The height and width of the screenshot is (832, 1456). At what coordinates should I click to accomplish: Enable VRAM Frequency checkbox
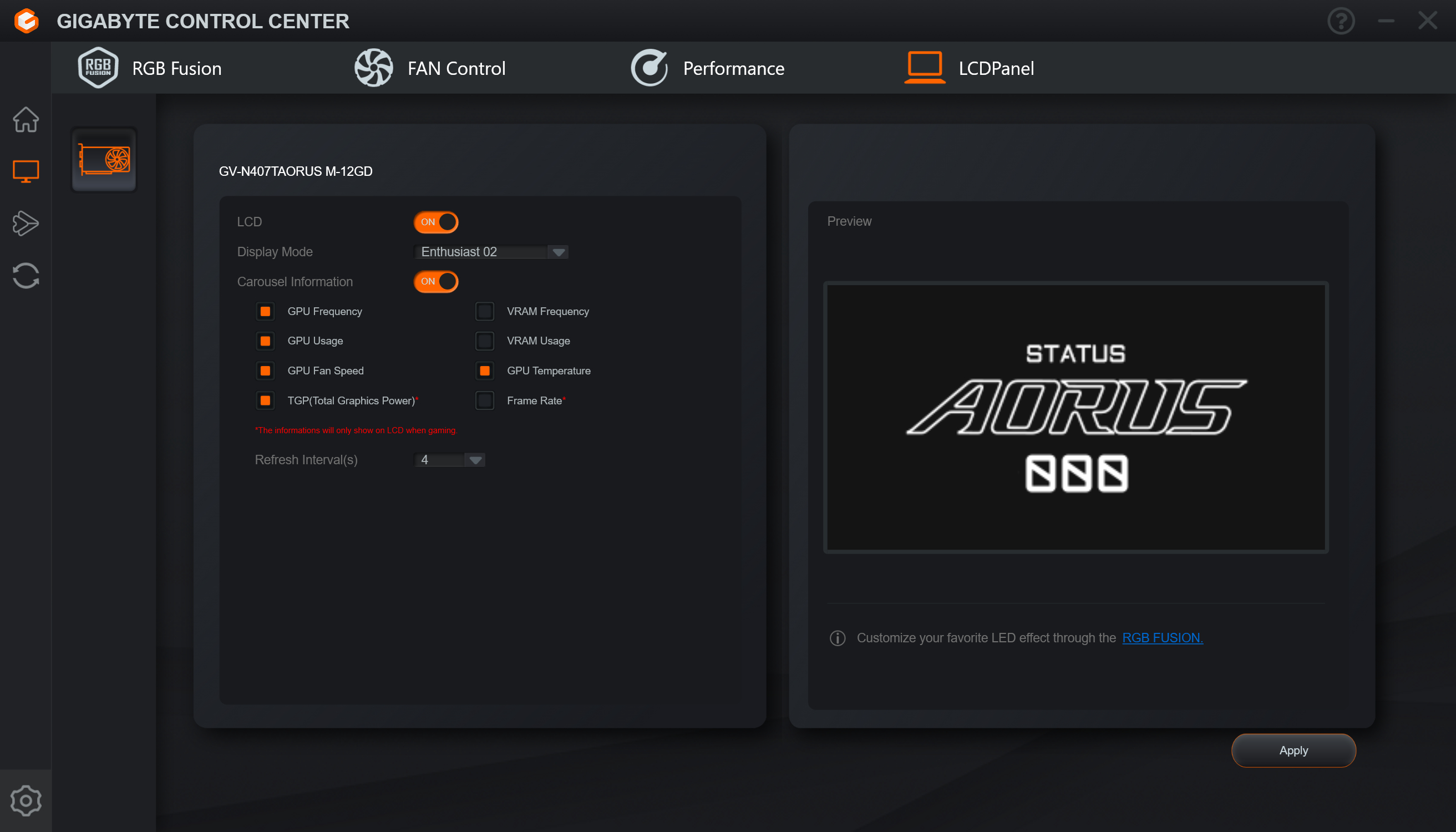coord(485,311)
